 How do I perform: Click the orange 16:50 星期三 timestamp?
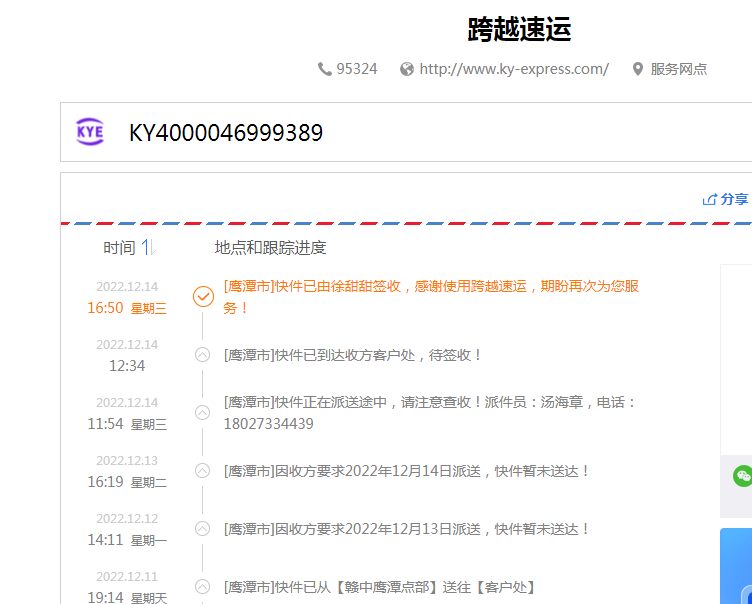(127, 308)
